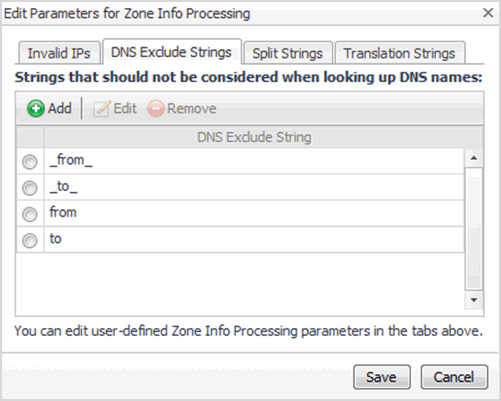Select the radio button for from
Screen dimensions: 501x401
[30, 214]
